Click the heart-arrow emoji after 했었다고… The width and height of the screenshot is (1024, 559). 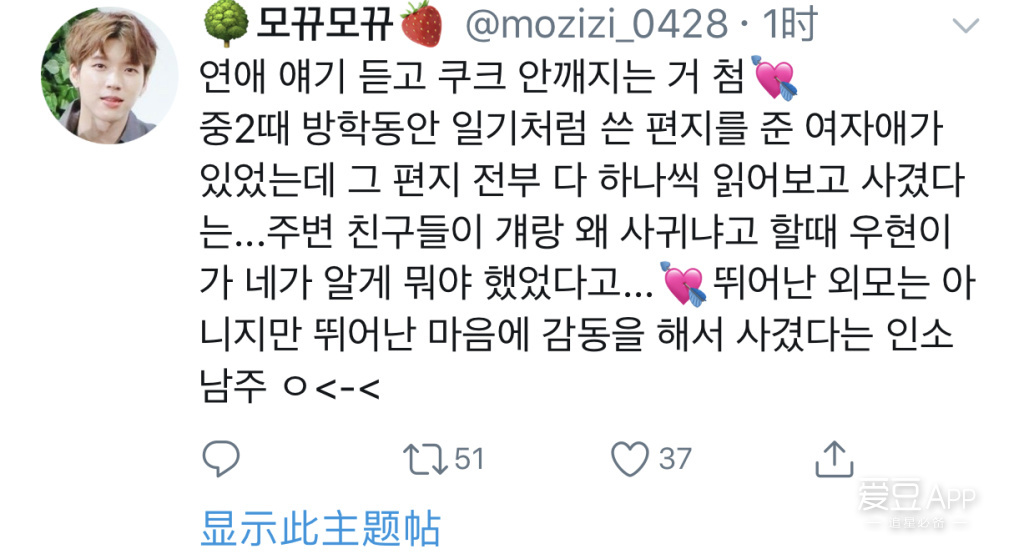[x=683, y=283]
